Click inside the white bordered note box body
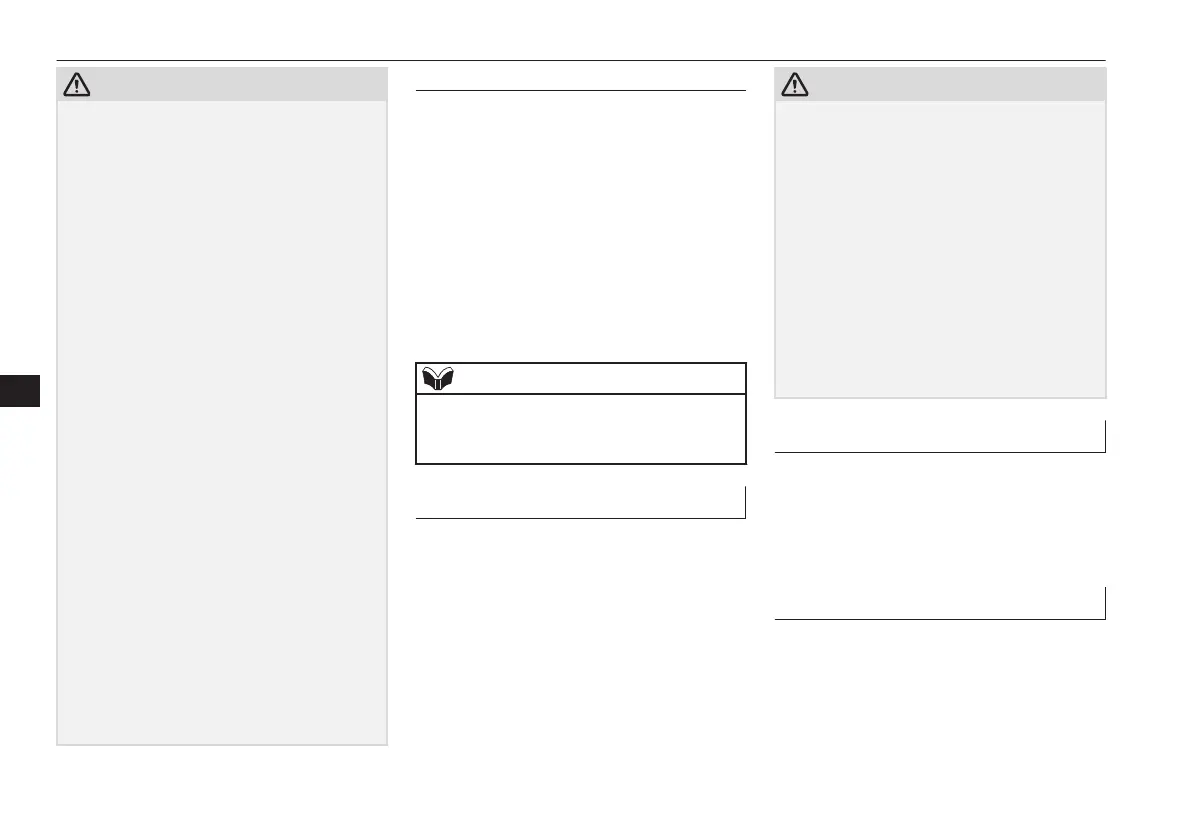Viewport: 1191px width, 834px height. click(x=580, y=428)
